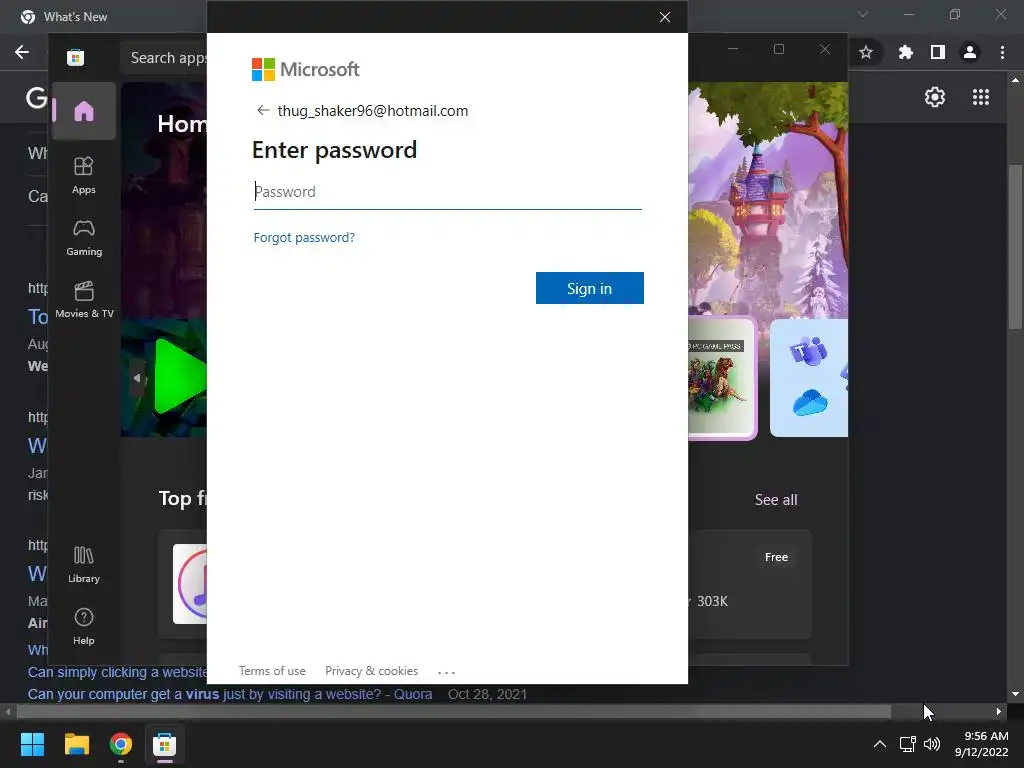Click Chrome horizontal scrollbar thumb
This screenshot has width=1024, height=768.
[x=454, y=712]
